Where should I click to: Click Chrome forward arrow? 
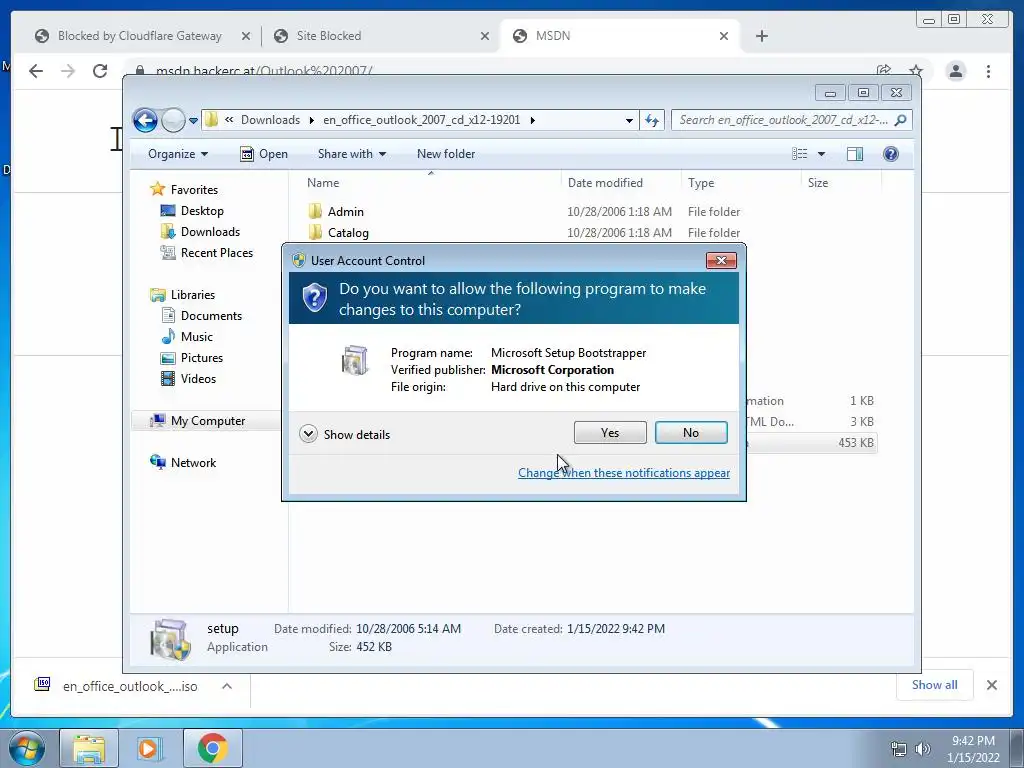[x=68, y=71]
